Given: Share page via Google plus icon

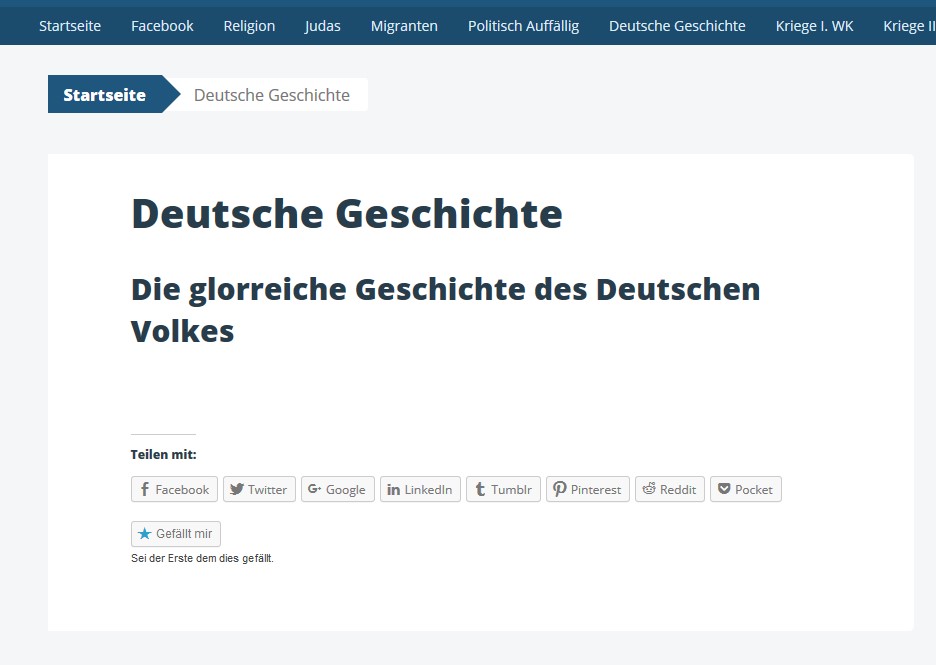Looking at the screenshot, I should (337, 489).
